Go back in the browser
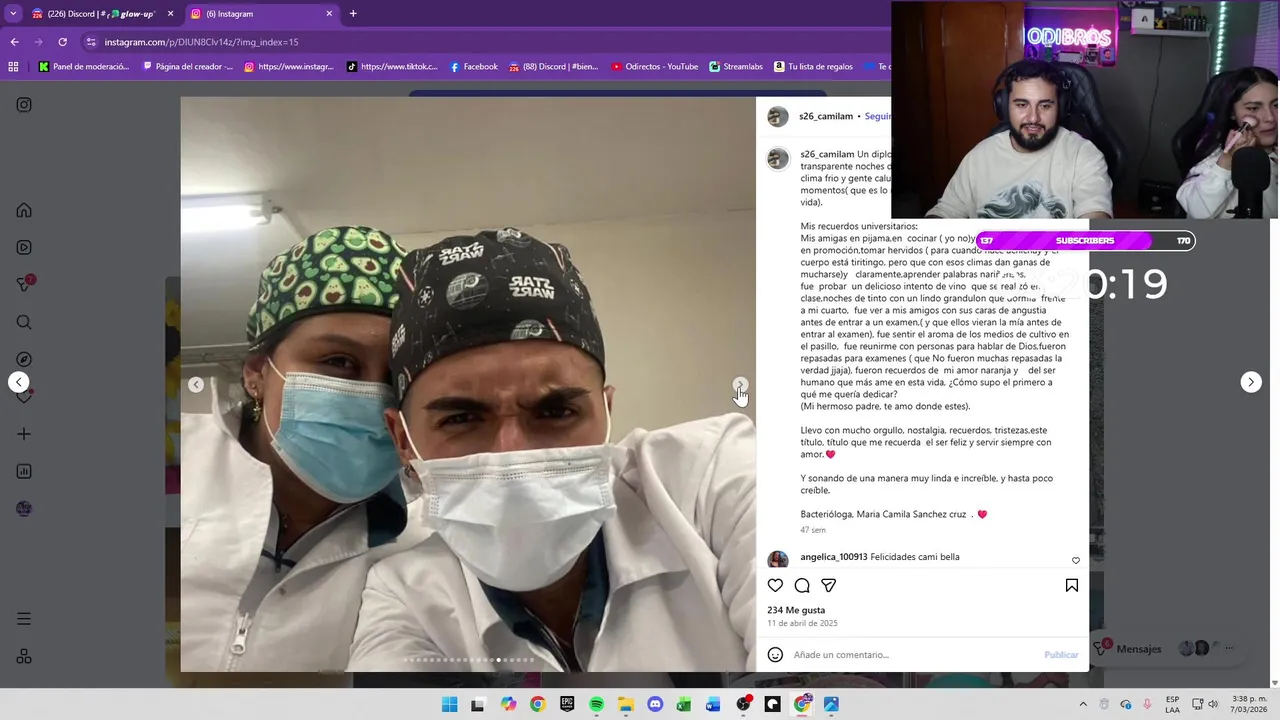 pos(14,42)
